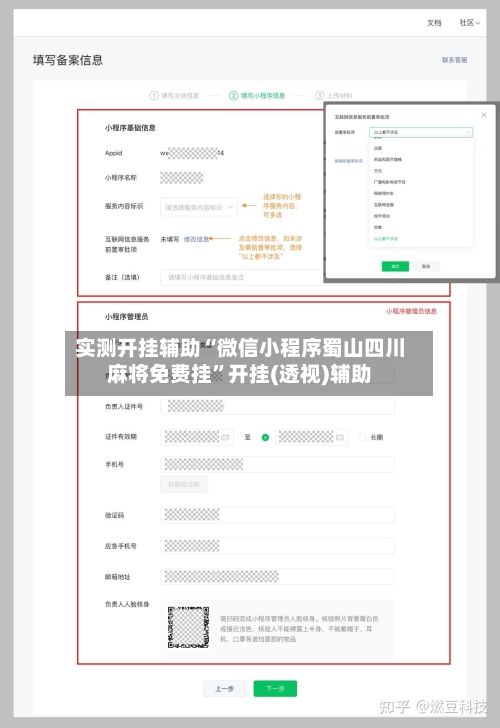Image resolution: width=500 pixels, height=728 pixels.
Task: Select 宗教 option in list
Action: click(x=378, y=228)
